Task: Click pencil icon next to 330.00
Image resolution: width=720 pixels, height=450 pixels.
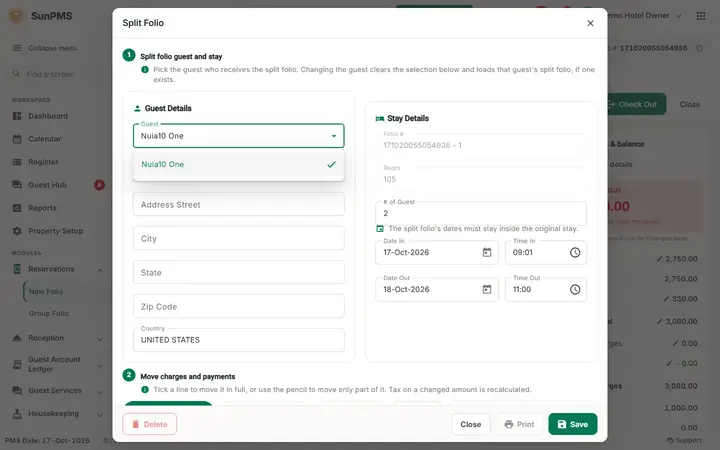Action: (x=666, y=299)
